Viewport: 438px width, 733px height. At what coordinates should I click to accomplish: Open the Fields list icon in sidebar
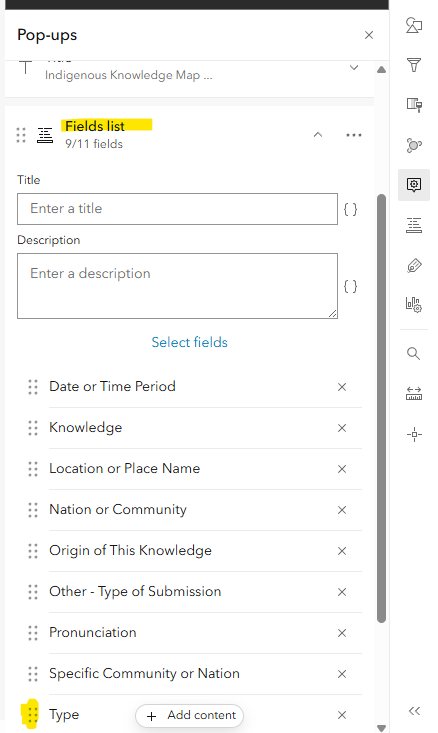point(414,225)
